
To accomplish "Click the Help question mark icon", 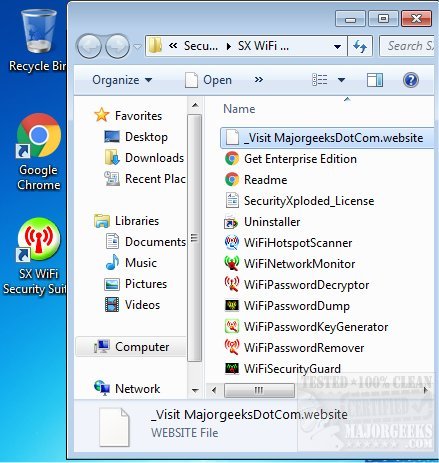I will (x=411, y=80).
